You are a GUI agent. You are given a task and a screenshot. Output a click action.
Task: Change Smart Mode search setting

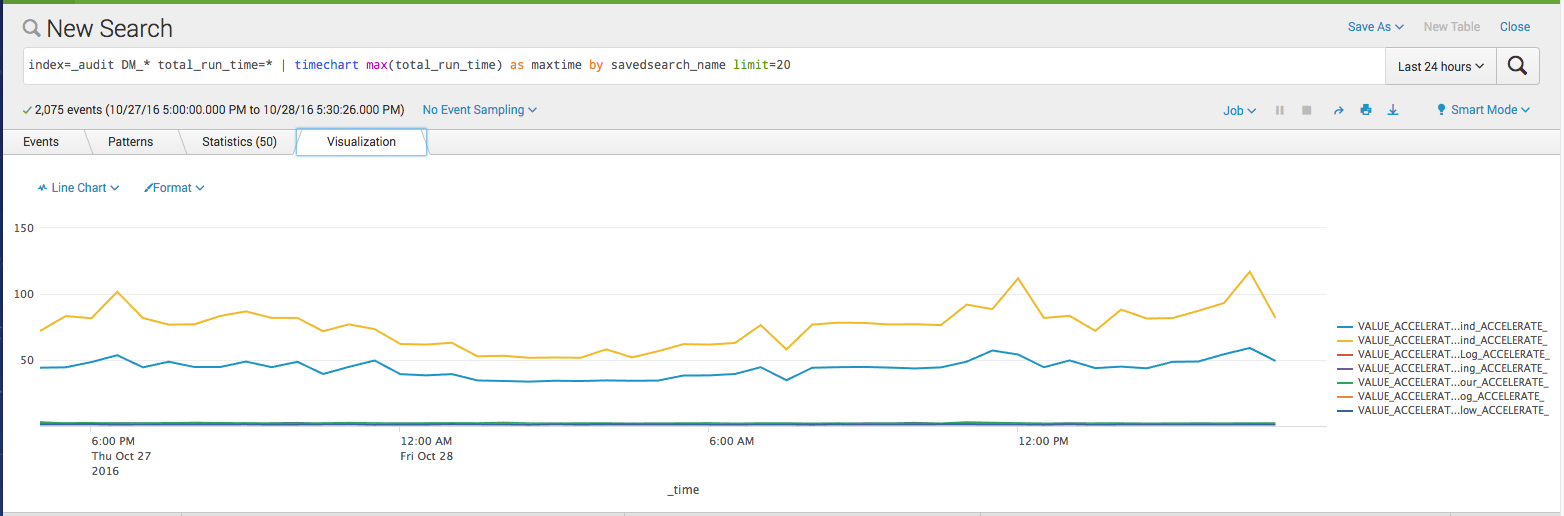1483,110
